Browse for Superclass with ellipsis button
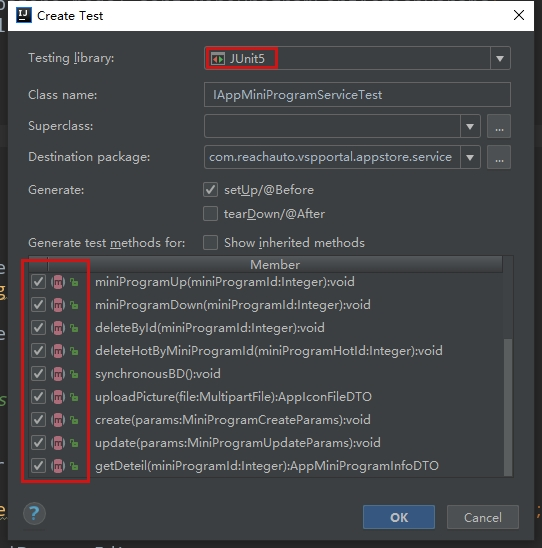The height and width of the screenshot is (548, 542). (x=499, y=126)
